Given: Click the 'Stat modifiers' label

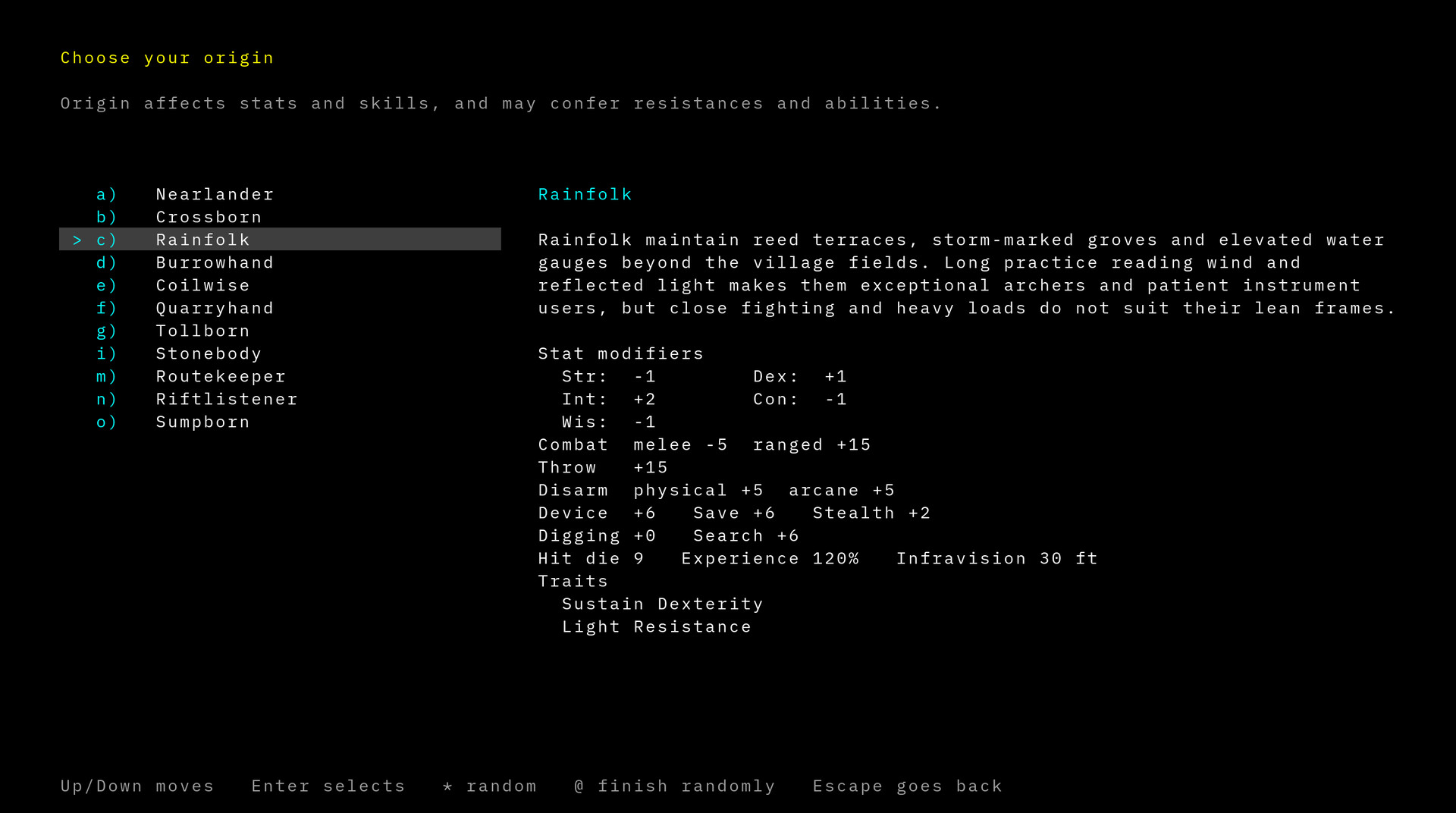Looking at the screenshot, I should tap(620, 354).
